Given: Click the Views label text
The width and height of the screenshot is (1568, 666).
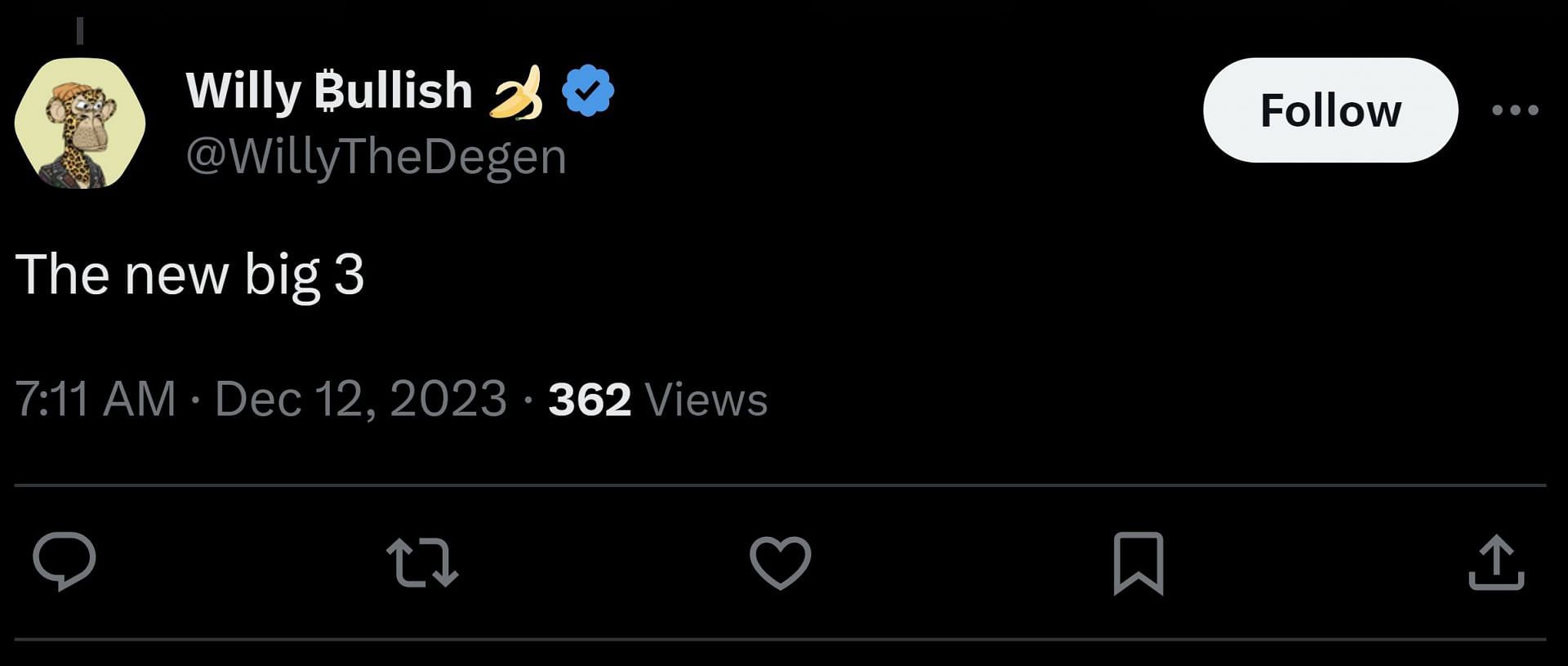Looking at the screenshot, I should [706, 400].
